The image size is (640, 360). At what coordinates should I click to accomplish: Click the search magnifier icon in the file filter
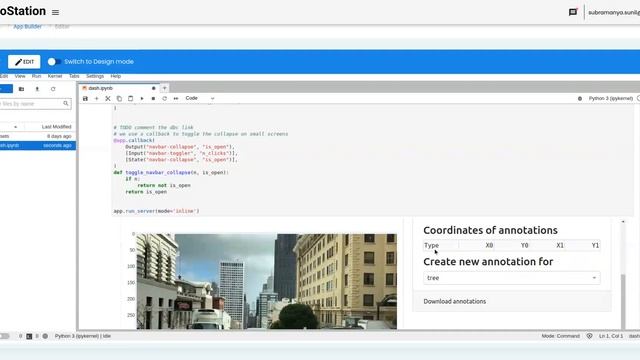[x=66, y=104]
